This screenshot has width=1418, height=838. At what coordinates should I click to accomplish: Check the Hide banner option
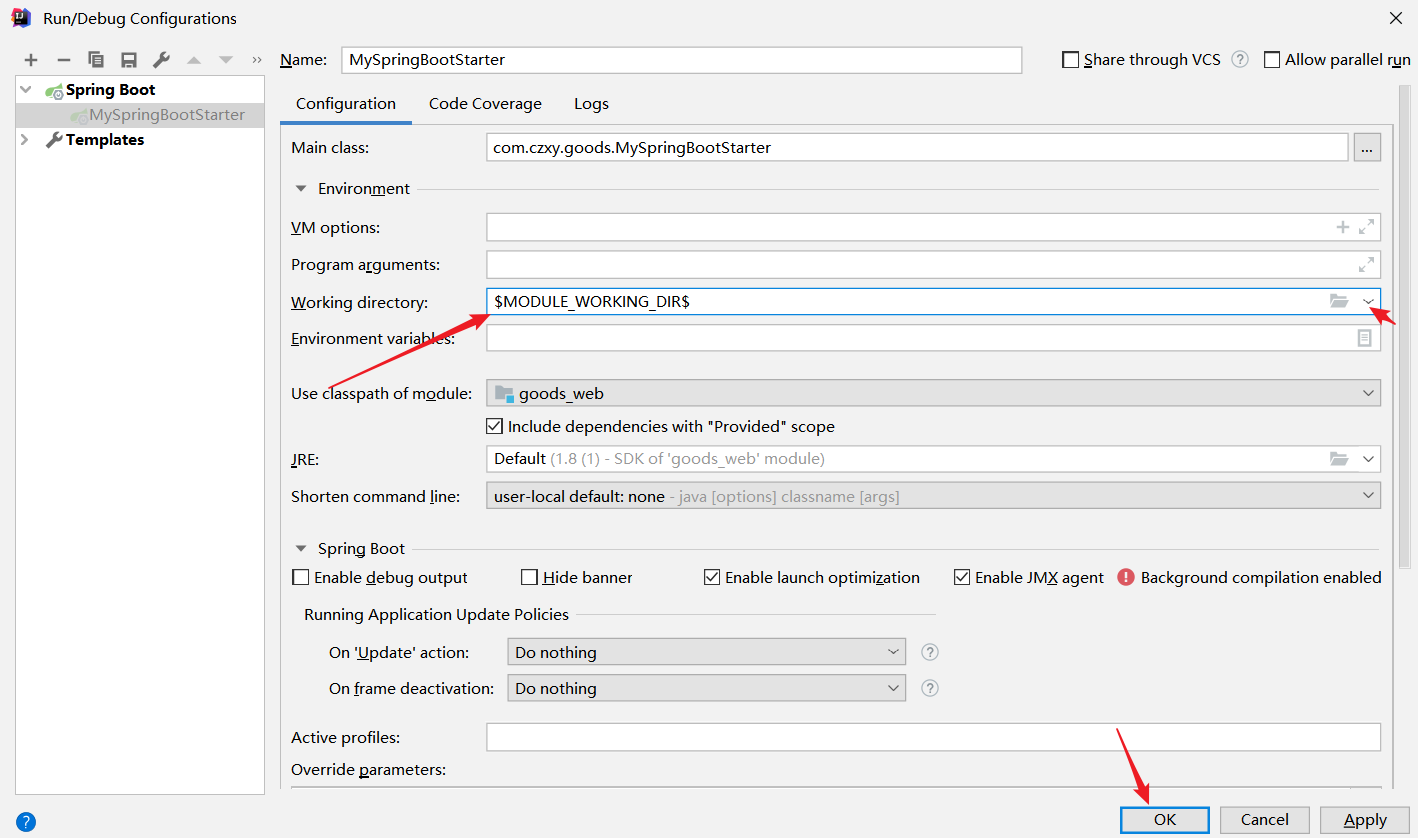point(530,577)
